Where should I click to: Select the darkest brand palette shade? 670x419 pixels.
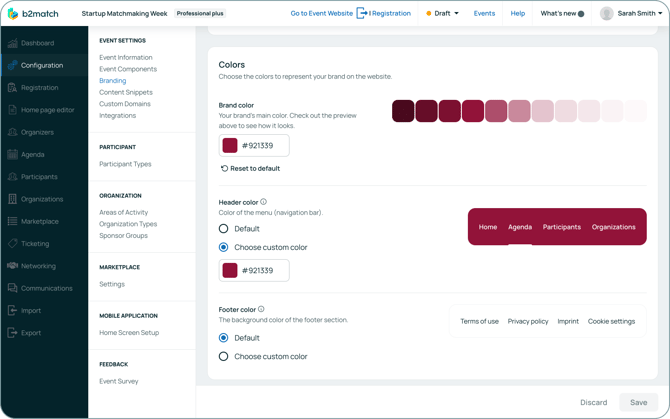[403, 111]
